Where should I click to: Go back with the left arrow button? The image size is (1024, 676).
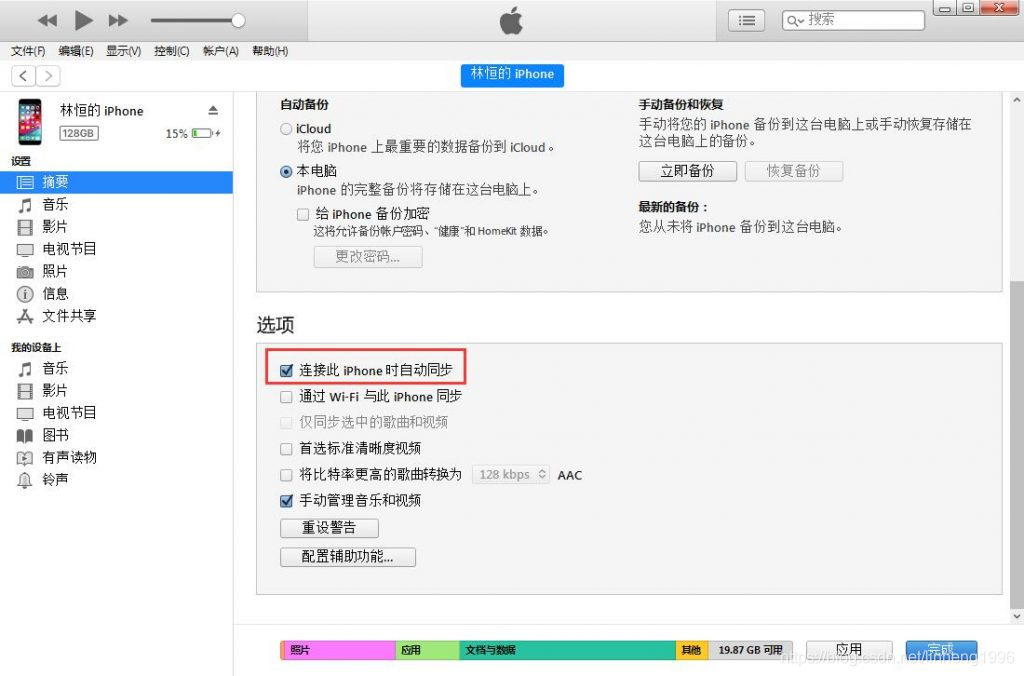tap(23, 76)
